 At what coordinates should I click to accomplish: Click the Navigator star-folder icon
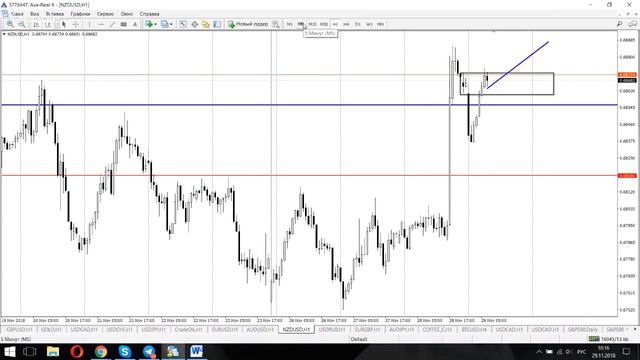(206, 24)
